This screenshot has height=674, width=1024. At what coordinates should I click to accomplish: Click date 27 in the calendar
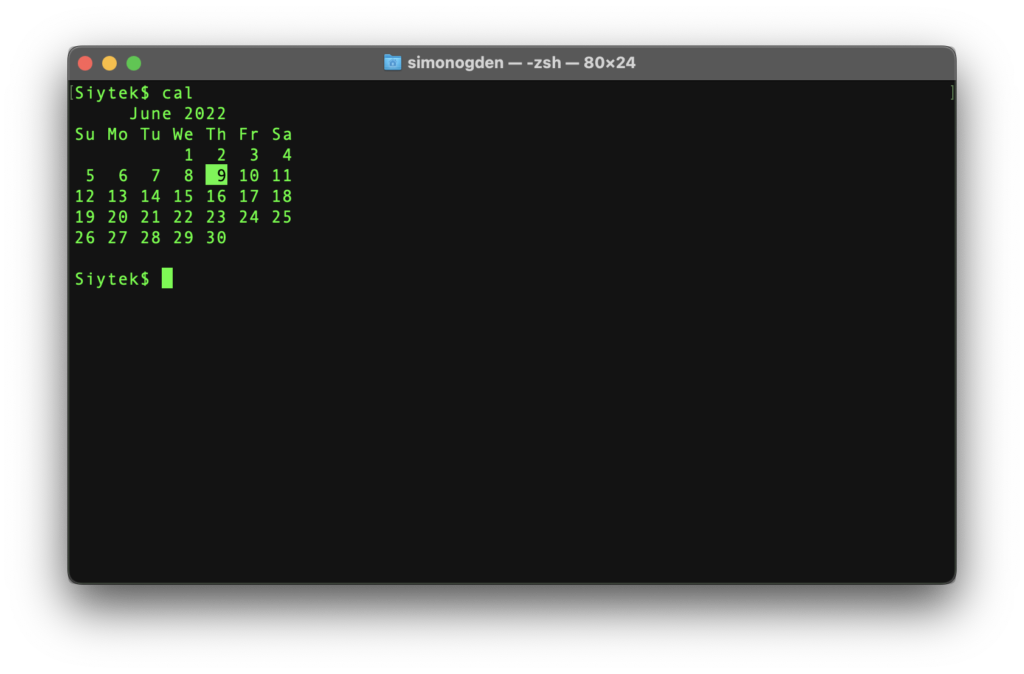click(x=118, y=238)
